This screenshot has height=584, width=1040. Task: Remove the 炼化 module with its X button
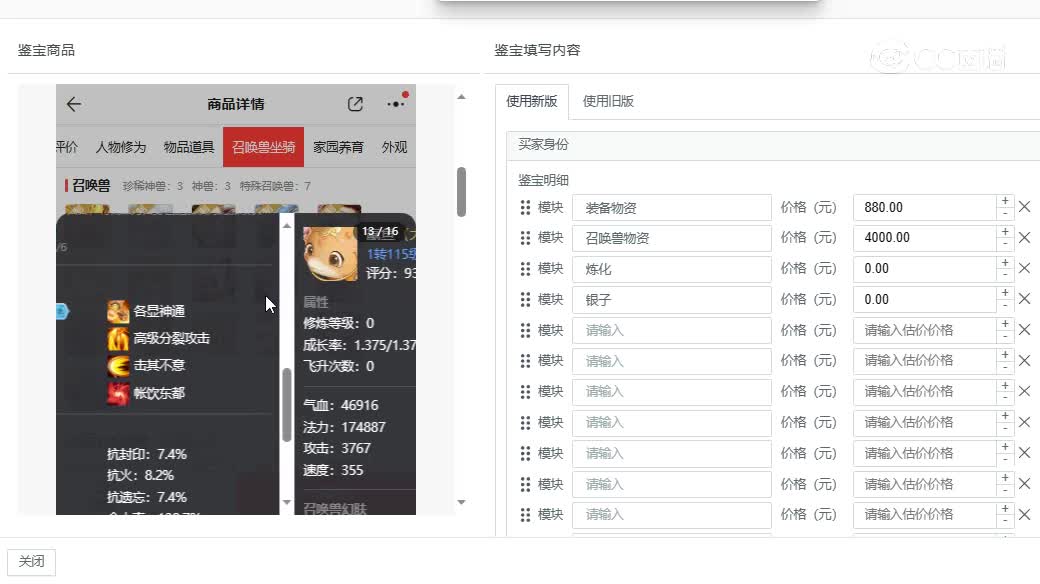point(1024,268)
